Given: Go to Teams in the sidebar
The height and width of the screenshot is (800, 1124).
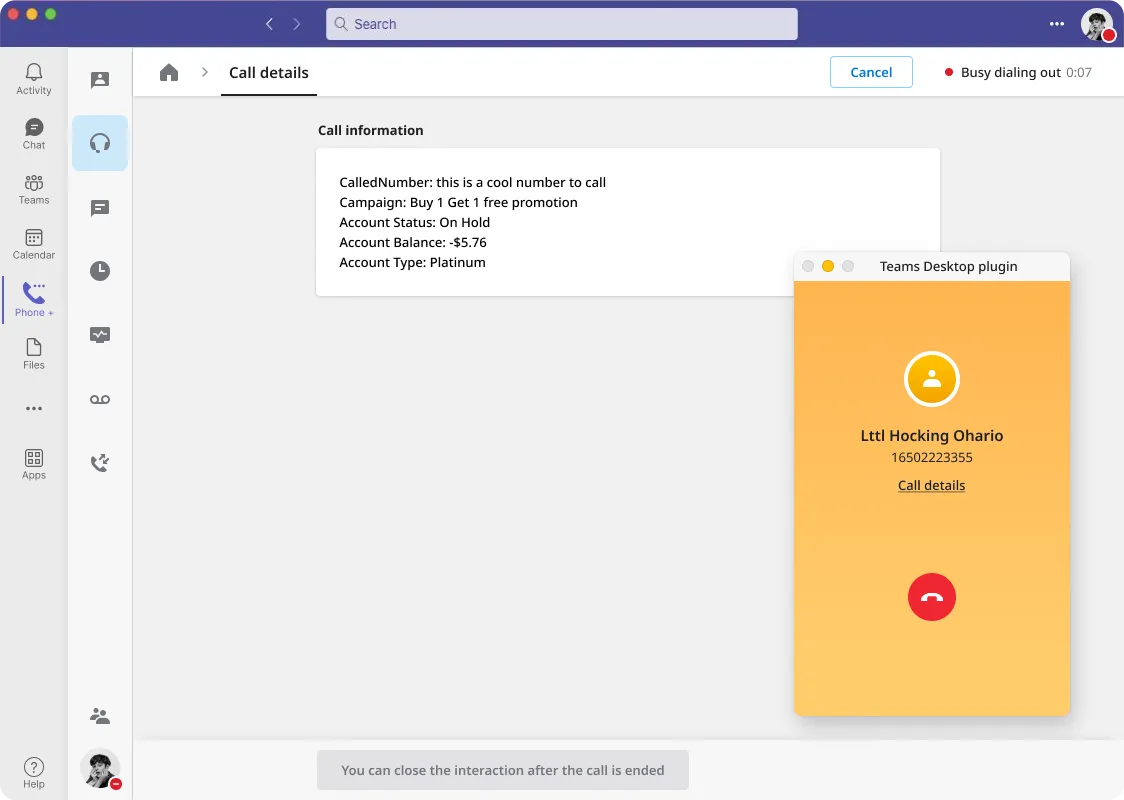Looking at the screenshot, I should click(x=34, y=189).
